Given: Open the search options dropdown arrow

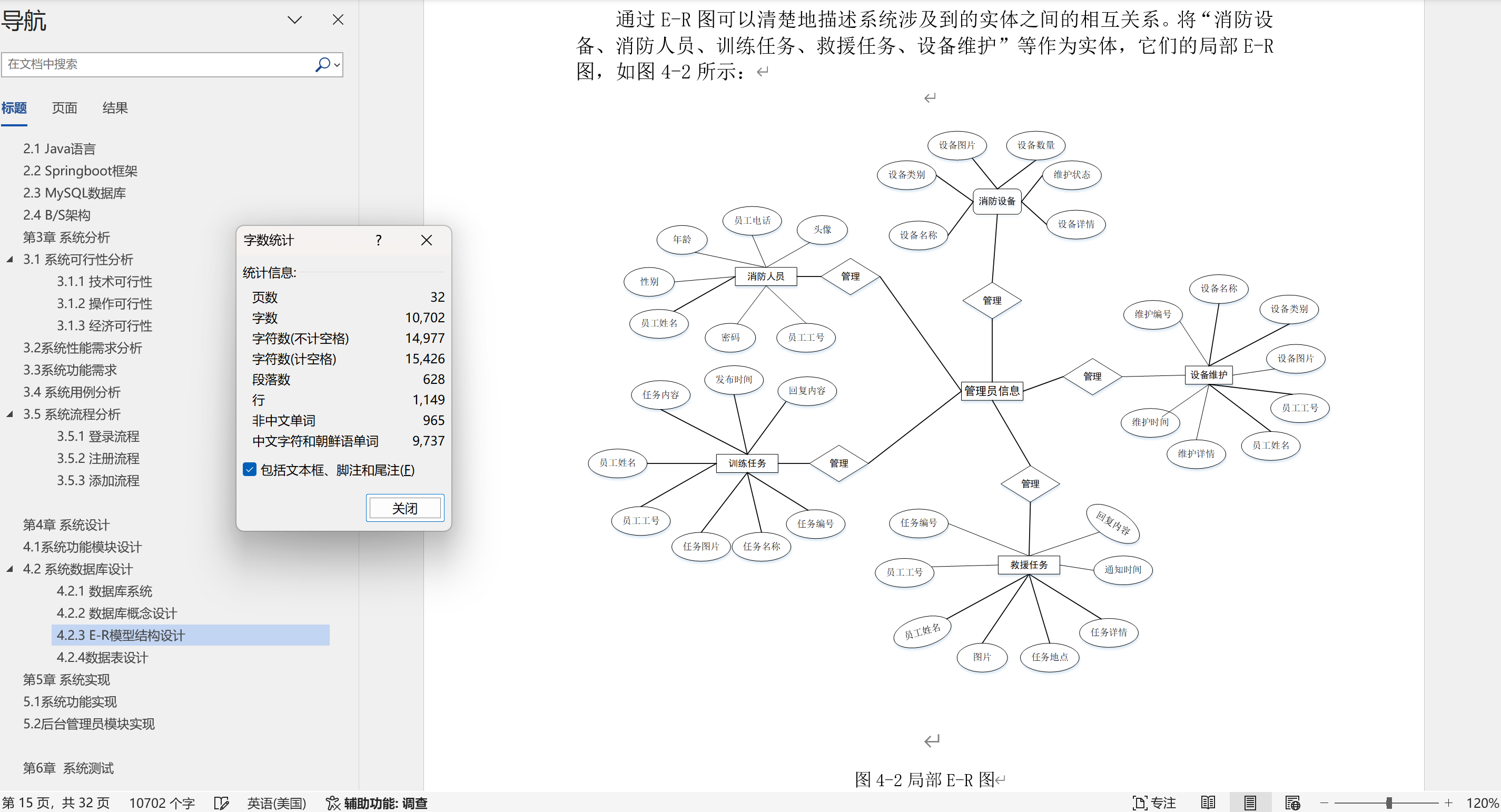Looking at the screenshot, I should click(x=337, y=65).
